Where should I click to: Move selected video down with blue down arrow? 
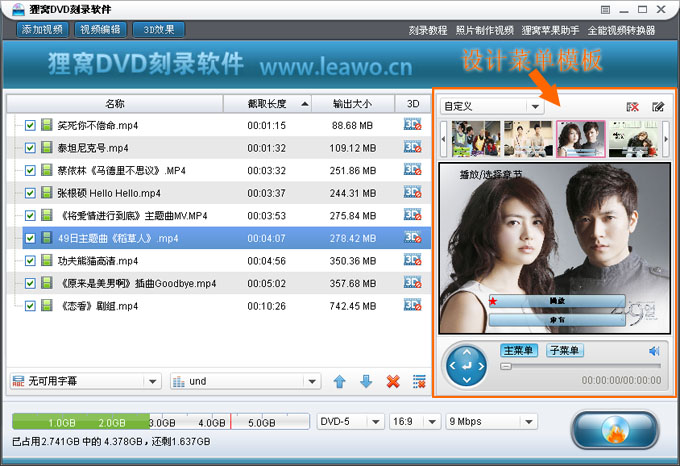point(366,381)
